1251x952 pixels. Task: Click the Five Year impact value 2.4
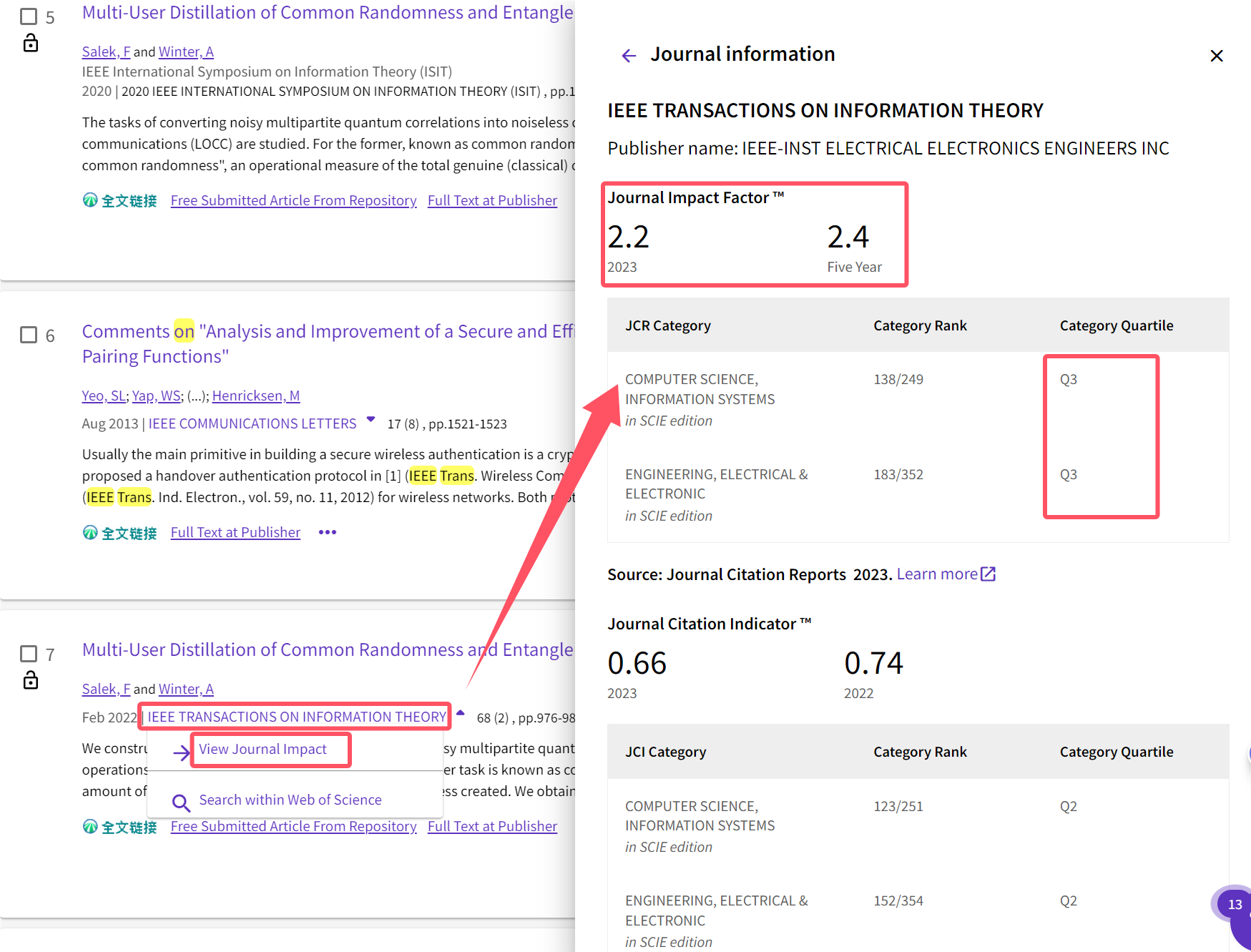coord(848,237)
